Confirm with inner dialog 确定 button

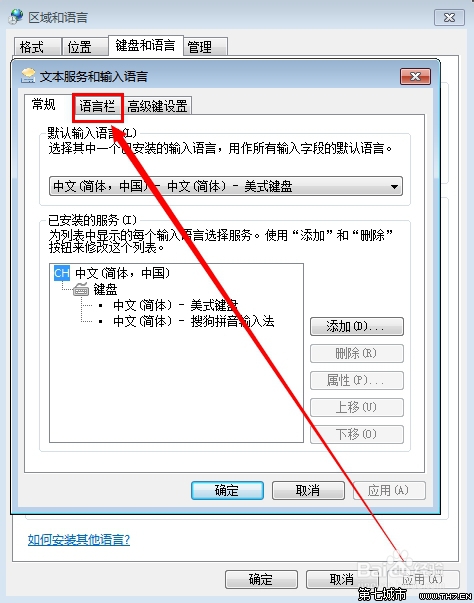227,490
